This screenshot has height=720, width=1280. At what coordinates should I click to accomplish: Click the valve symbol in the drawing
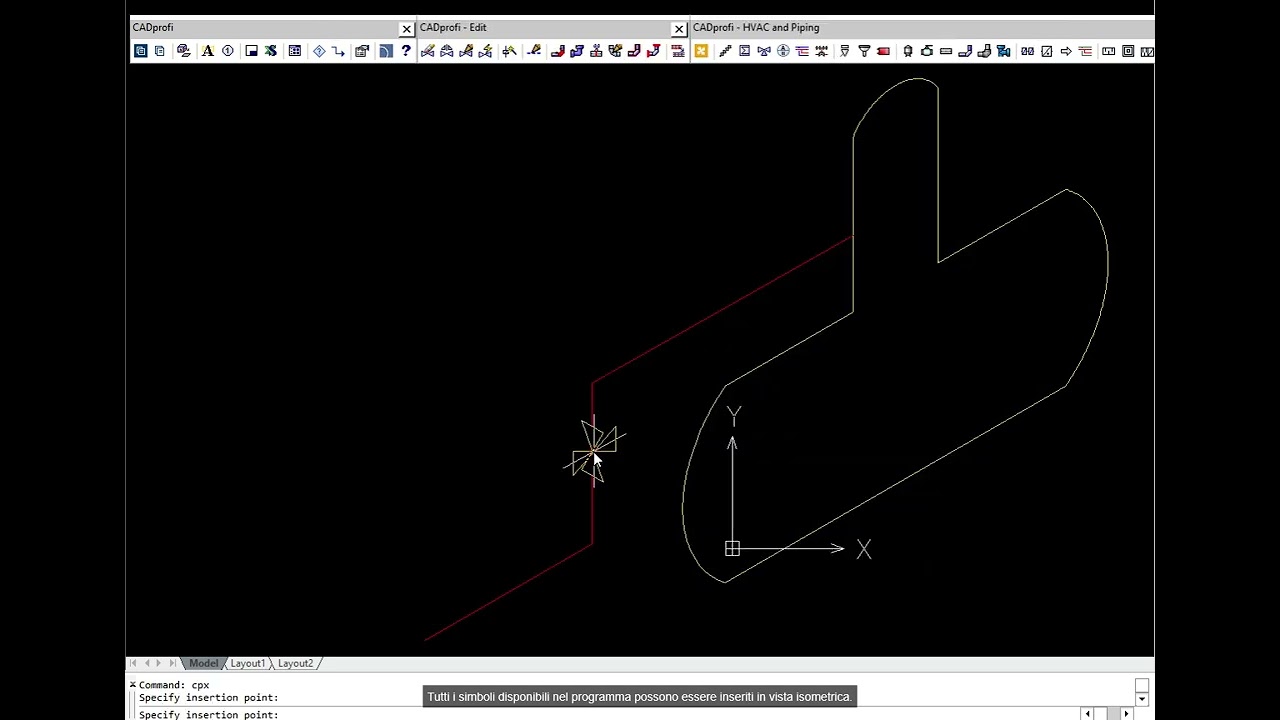pos(595,449)
